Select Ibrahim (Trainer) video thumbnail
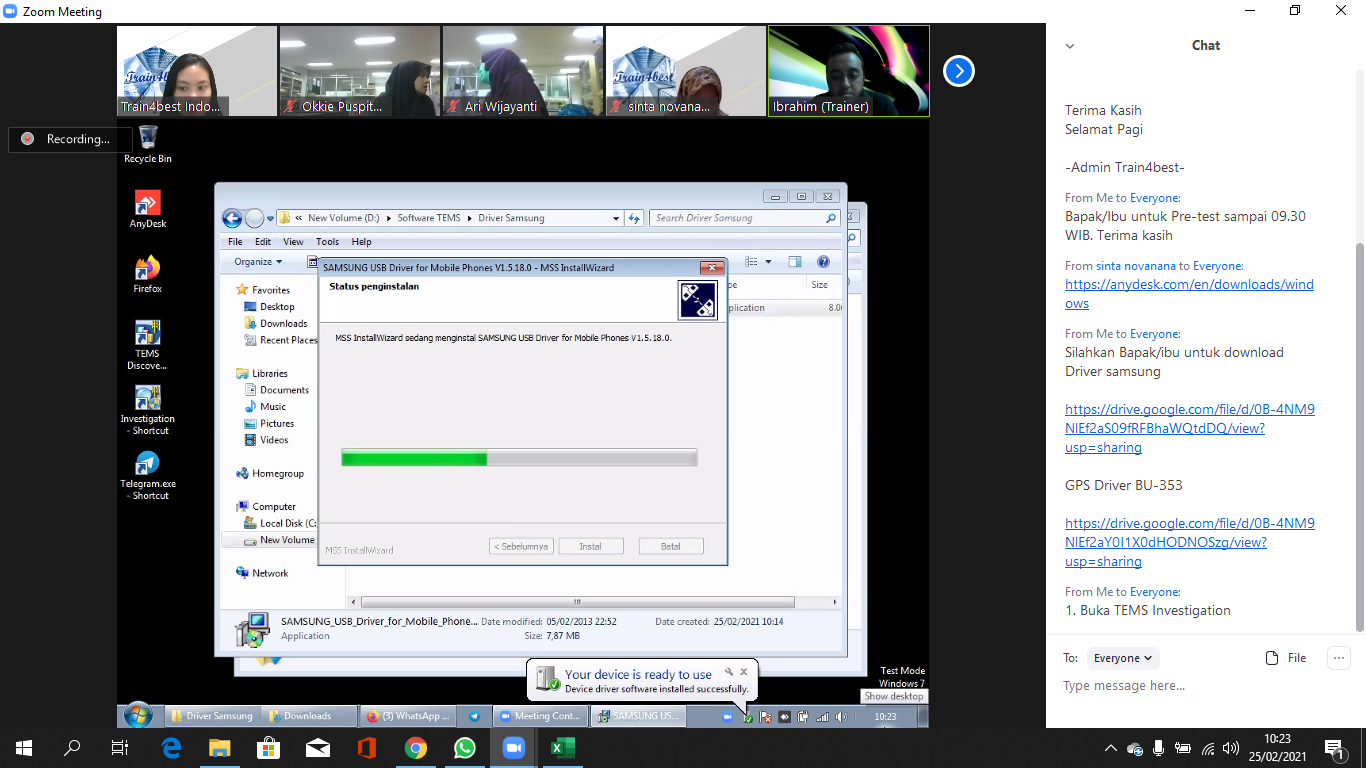The width and height of the screenshot is (1366, 768). pyautogui.click(x=848, y=71)
